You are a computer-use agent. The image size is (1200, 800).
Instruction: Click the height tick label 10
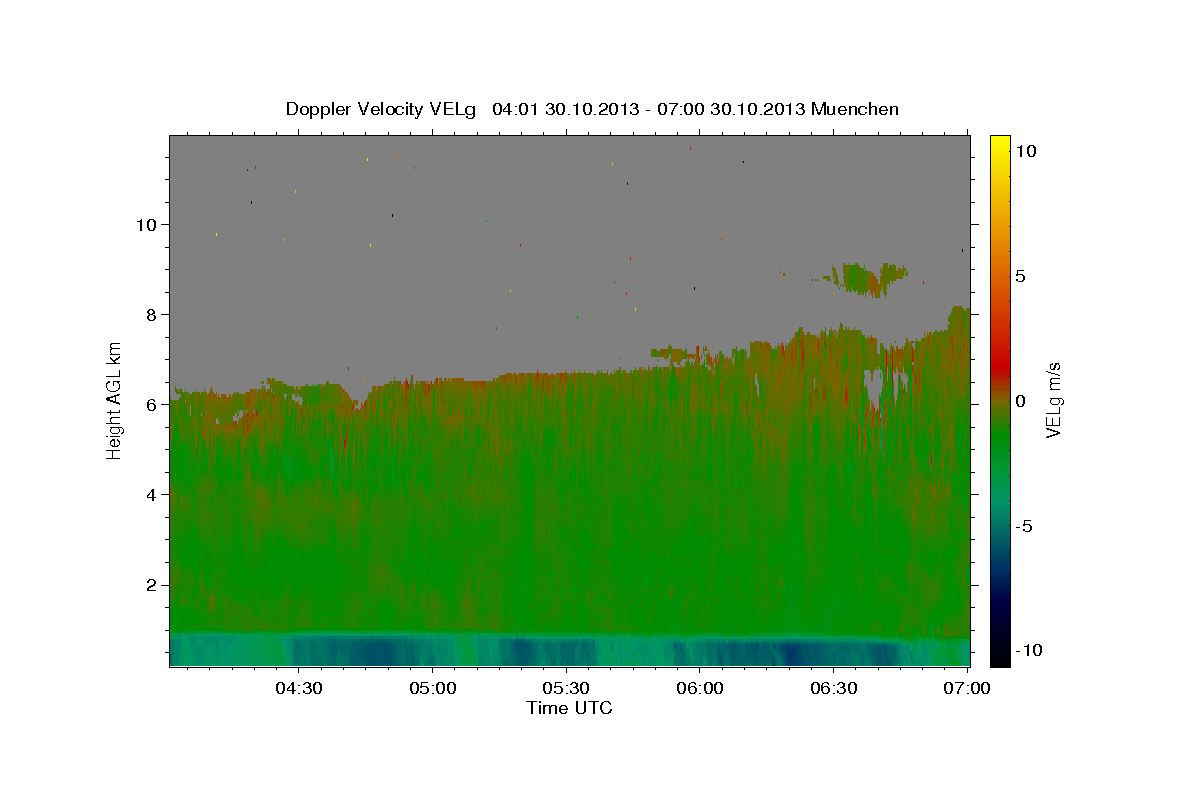148,224
